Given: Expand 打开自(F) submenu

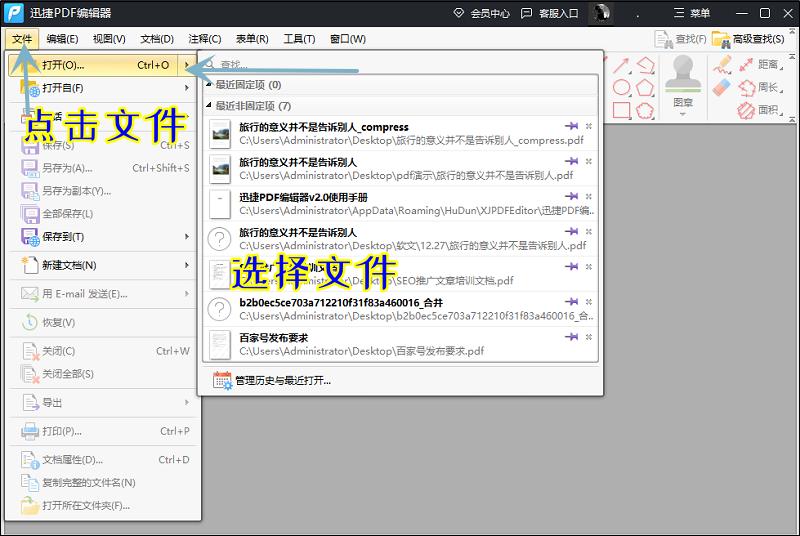Looking at the screenshot, I should (x=101, y=88).
